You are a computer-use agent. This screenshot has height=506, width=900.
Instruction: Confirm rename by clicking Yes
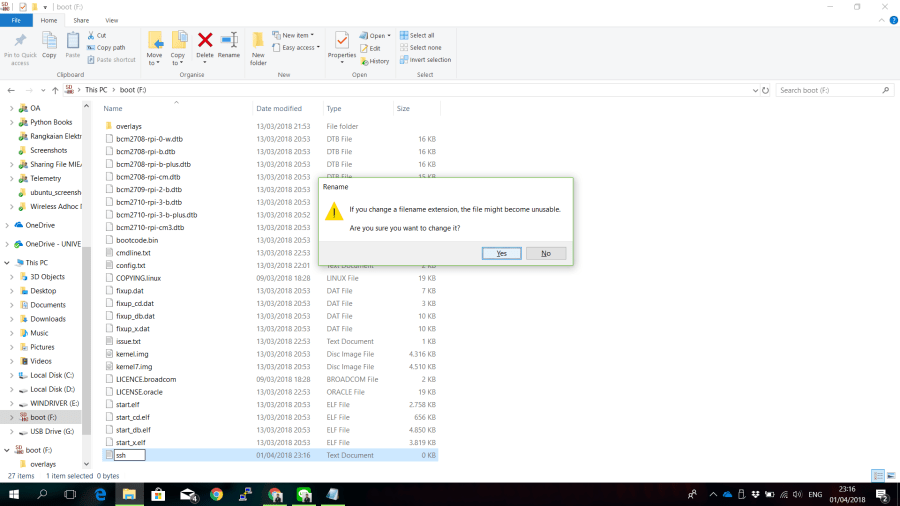point(501,253)
